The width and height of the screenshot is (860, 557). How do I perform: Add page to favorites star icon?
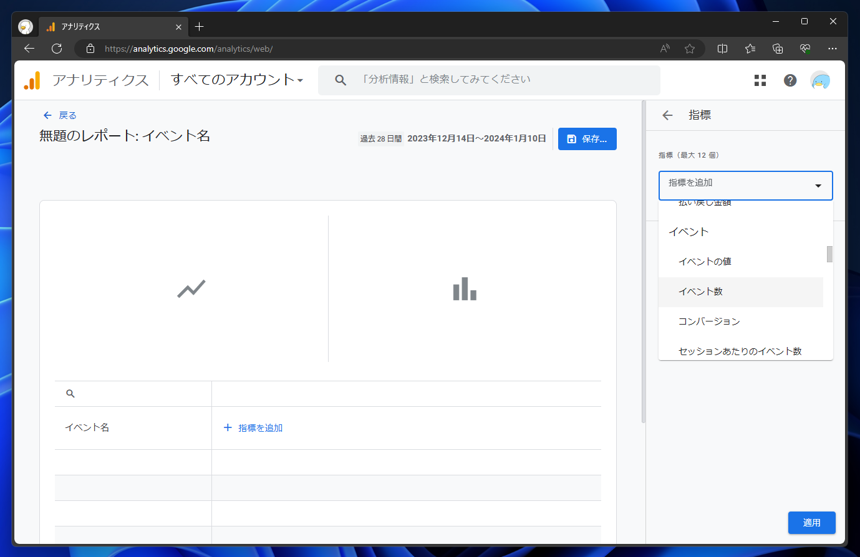pos(689,49)
